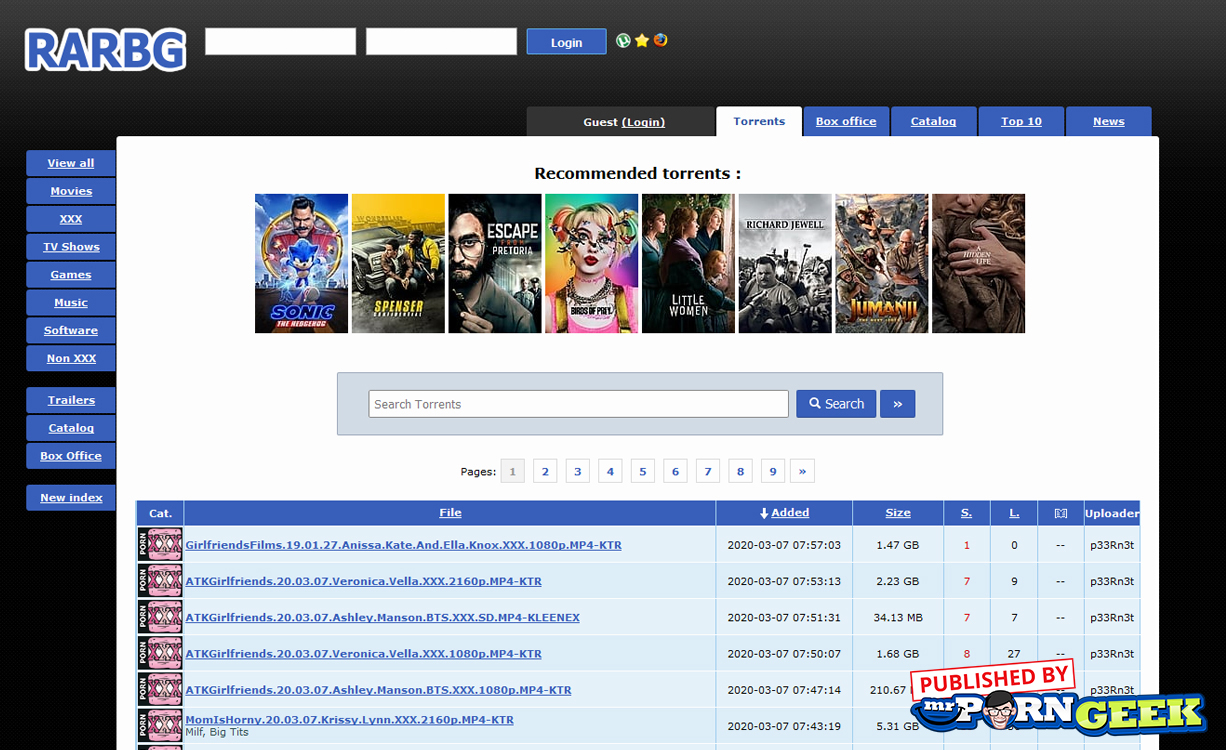Open the Little Women poster

(688, 263)
